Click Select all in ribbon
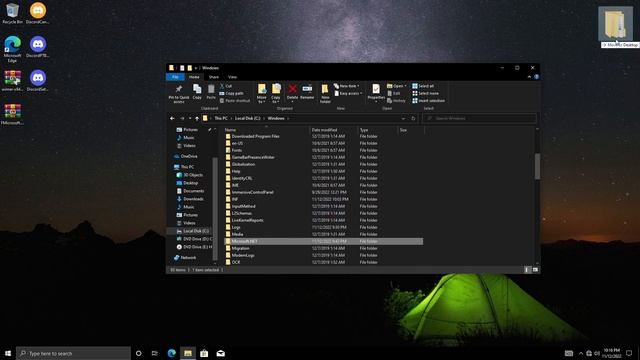 click(423, 86)
